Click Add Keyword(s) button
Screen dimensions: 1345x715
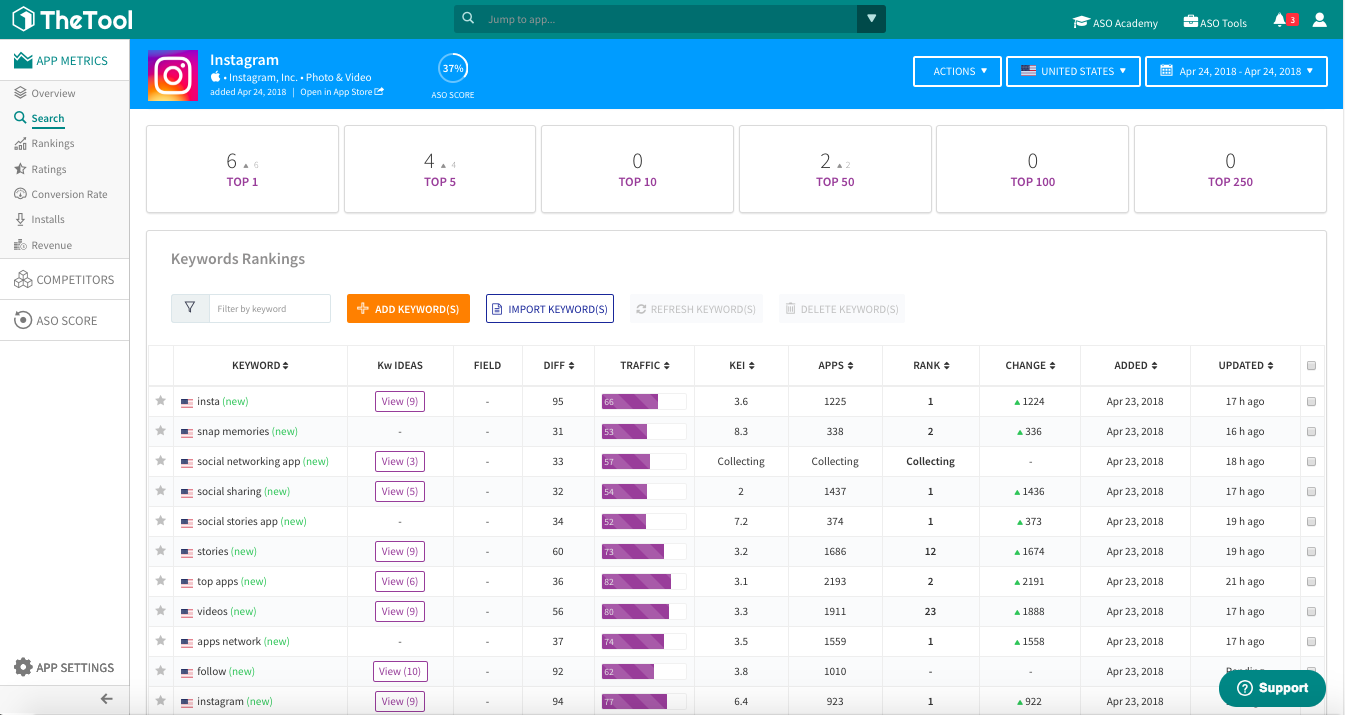(x=408, y=309)
